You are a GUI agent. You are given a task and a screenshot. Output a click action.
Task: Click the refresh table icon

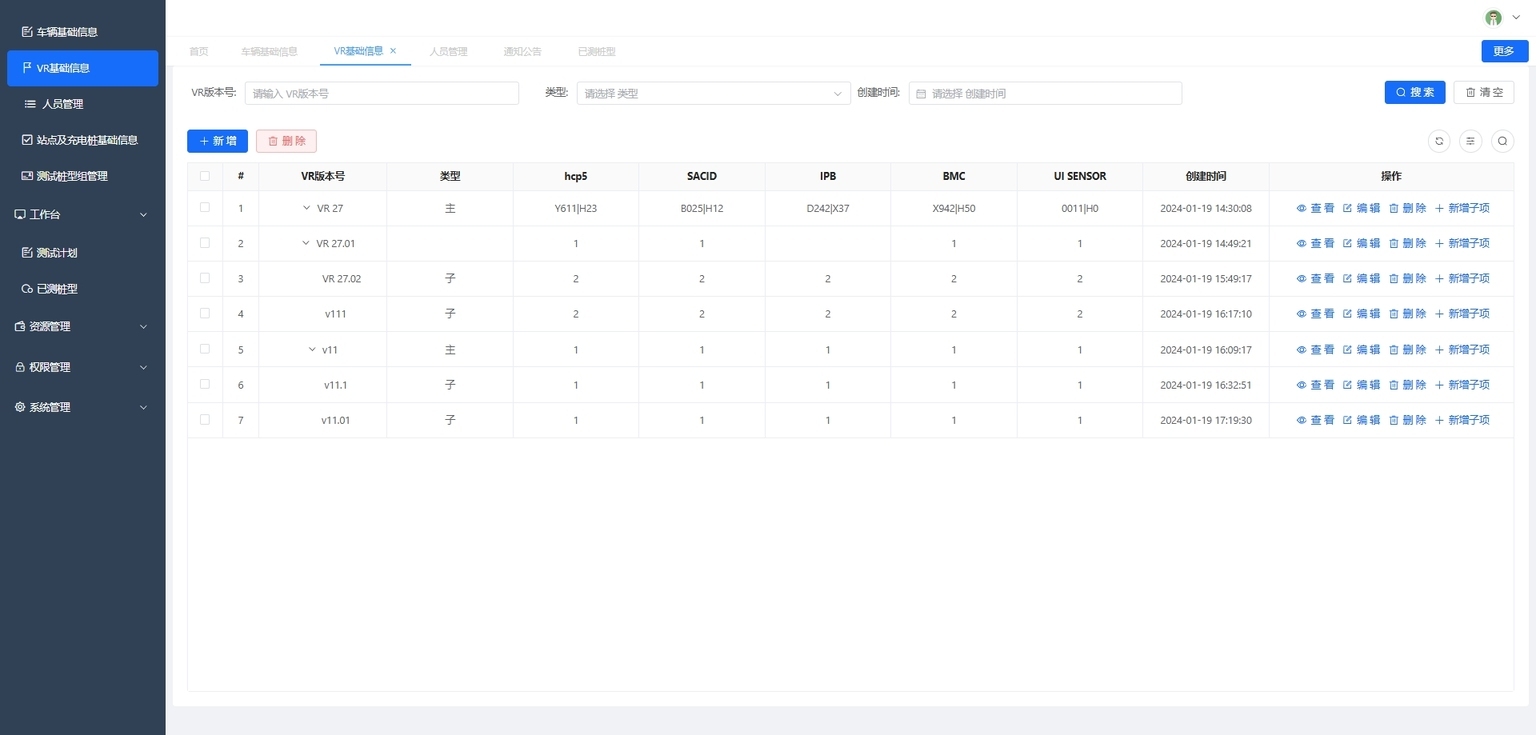click(1439, 142)
